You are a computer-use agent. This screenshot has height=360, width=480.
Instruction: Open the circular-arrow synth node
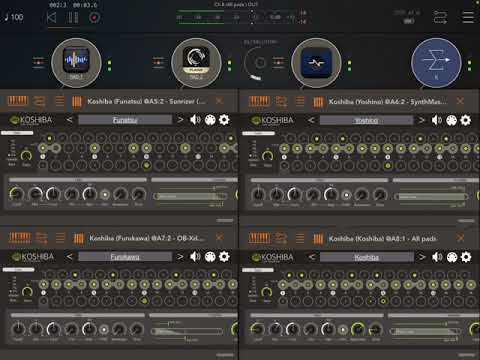(x=196, y=63)
